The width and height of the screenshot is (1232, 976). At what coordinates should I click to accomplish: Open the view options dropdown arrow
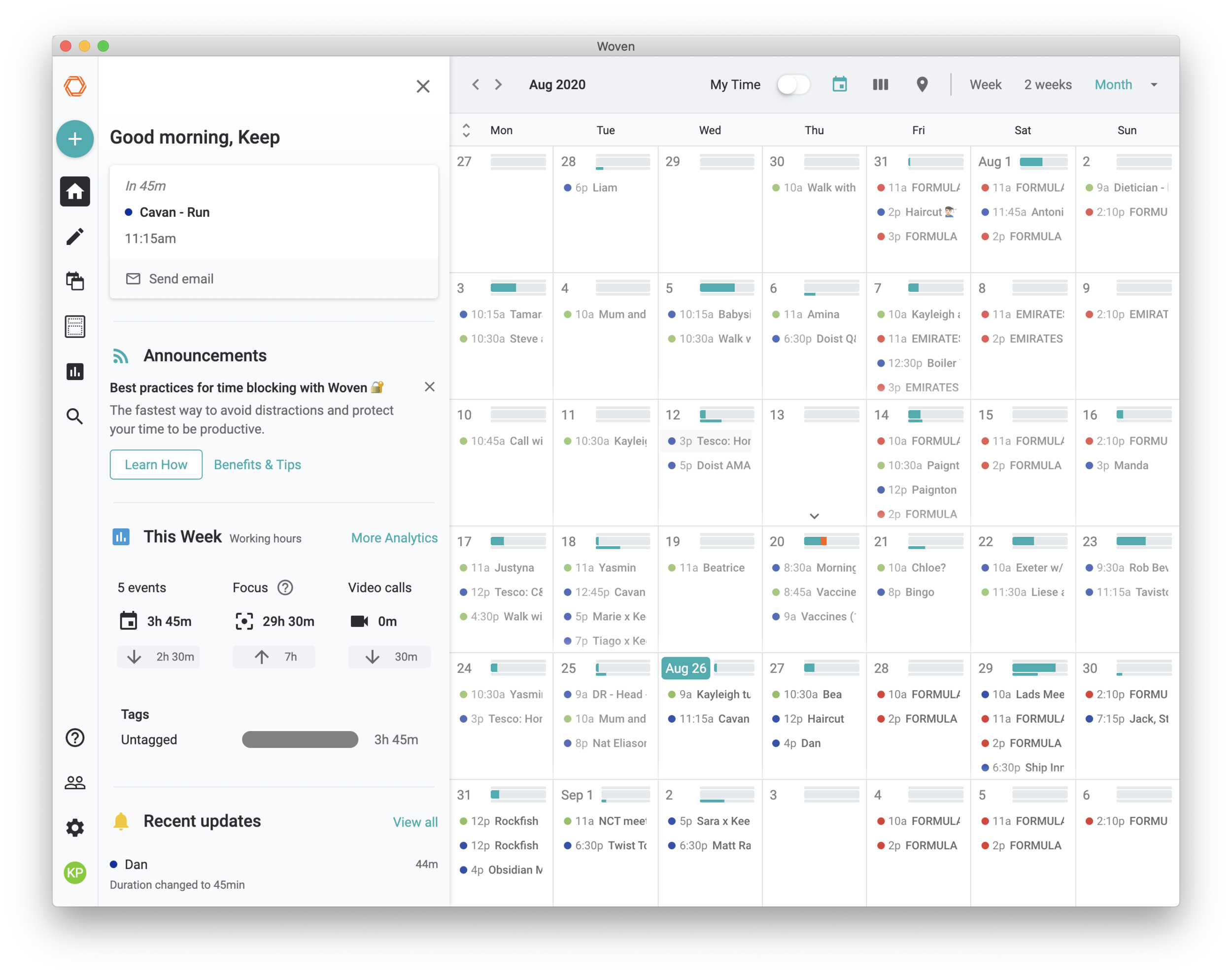pyautogui.click(x=1154, y=85)
